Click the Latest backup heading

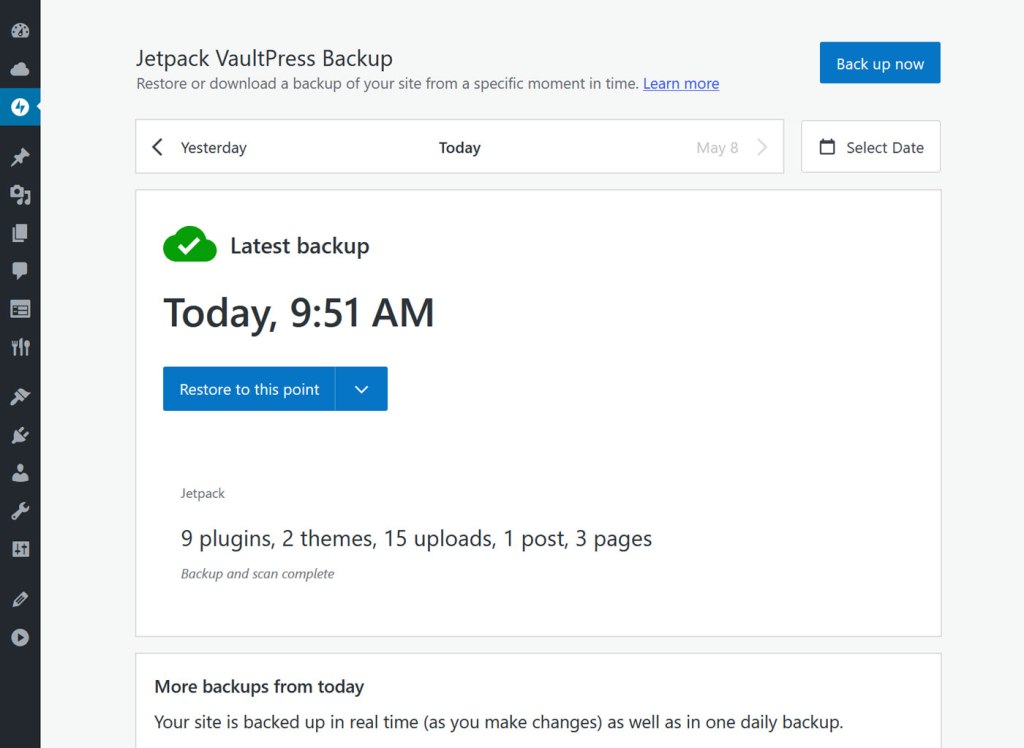point(300,246)
